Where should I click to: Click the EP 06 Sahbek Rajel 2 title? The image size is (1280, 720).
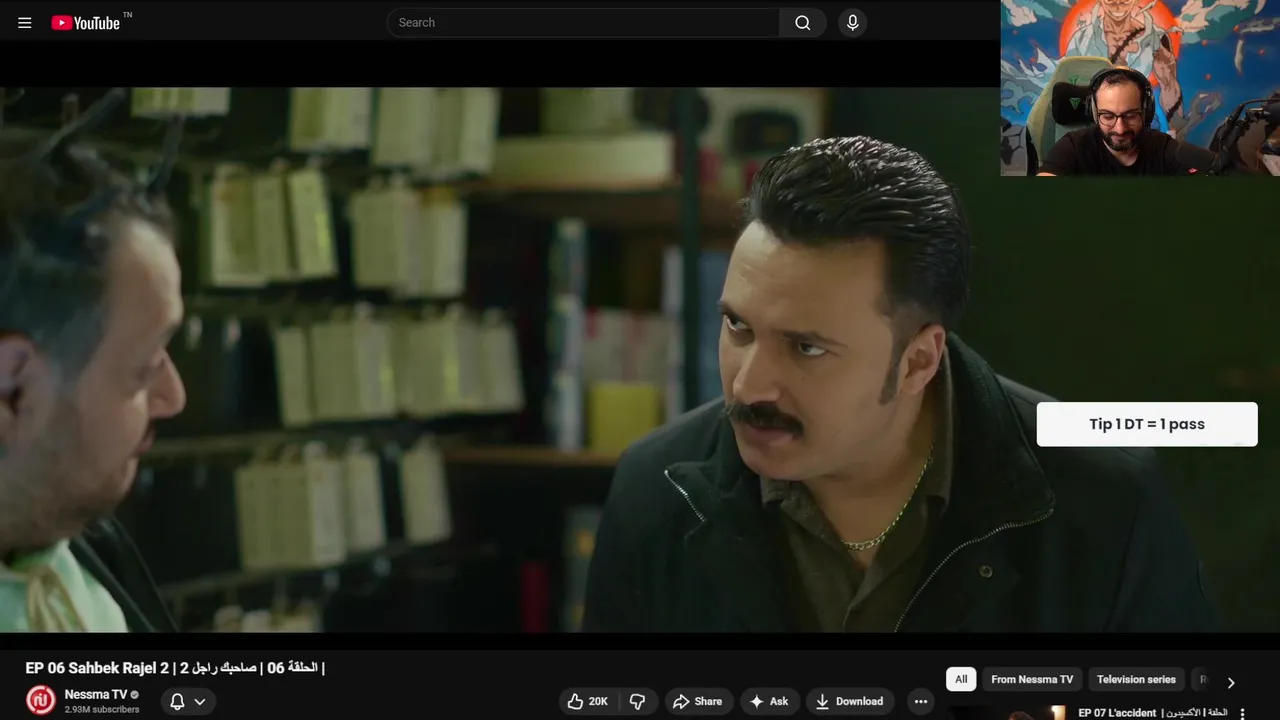[175, 668]
